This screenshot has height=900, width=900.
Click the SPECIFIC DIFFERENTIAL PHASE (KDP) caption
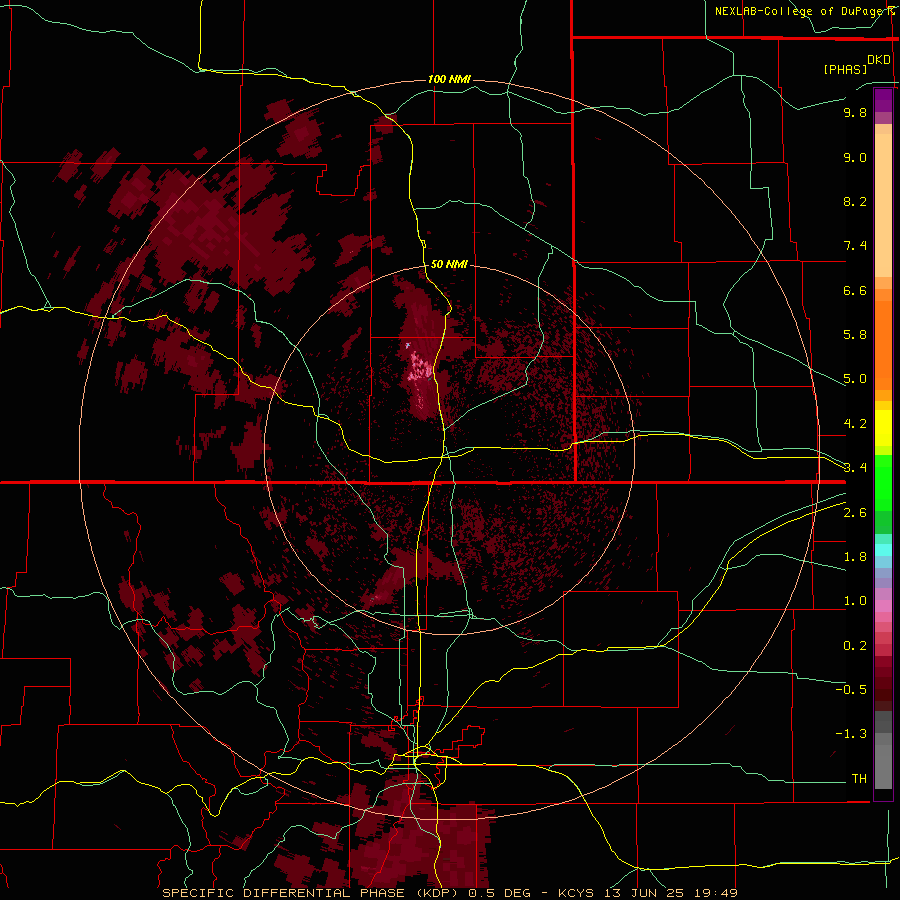point(312,893)
